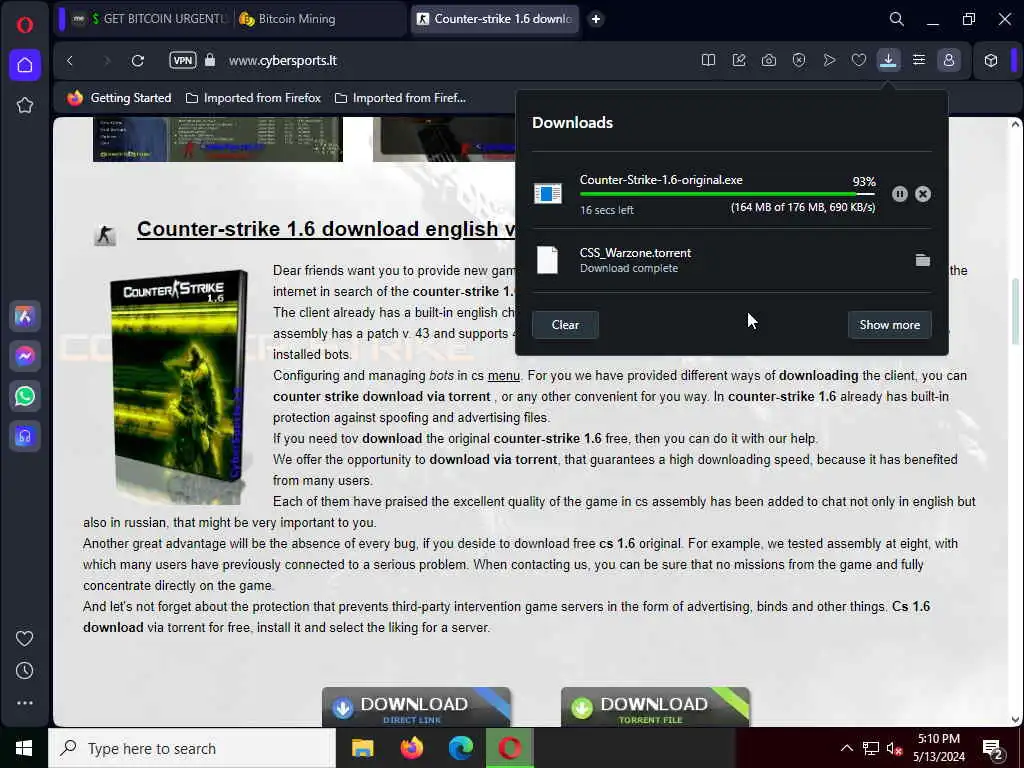Click Counter-Strike-1.6-original.exe file name
Viewport: 1024px width, 768px height.
(x=661, y=180)
